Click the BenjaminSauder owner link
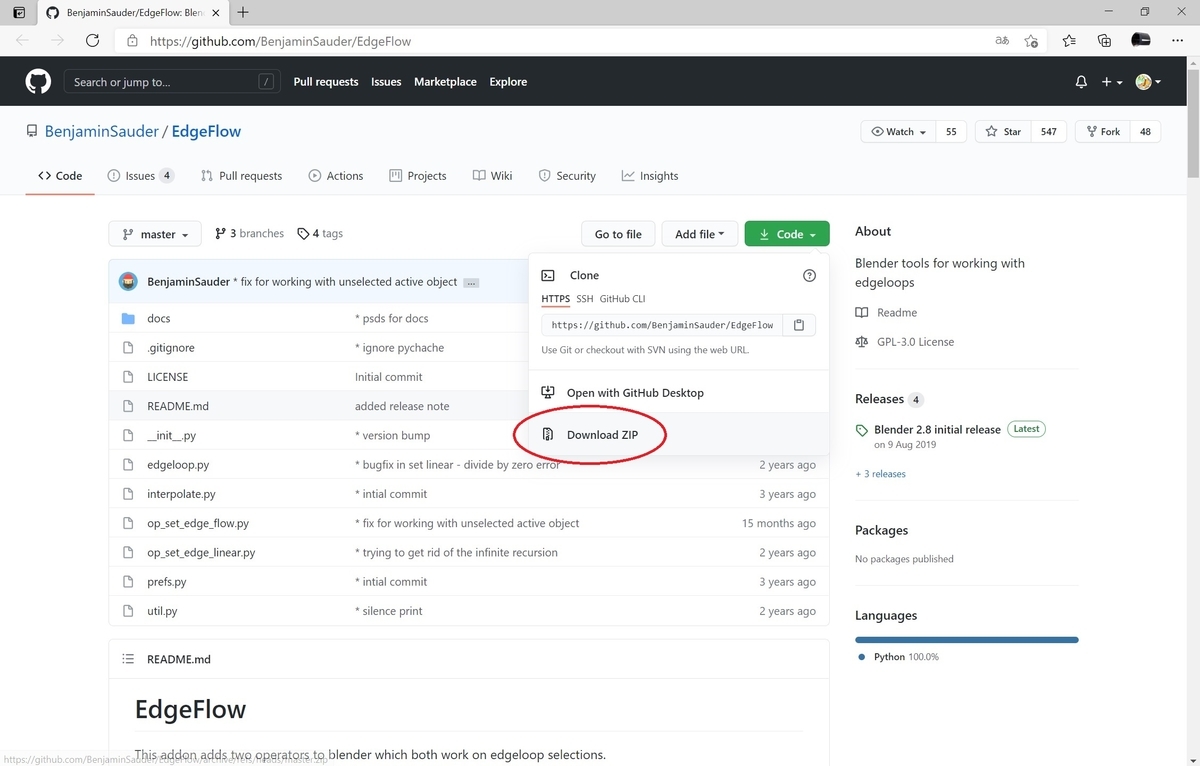Image resolution: width=1200 pixels, height=766 pixels. click(104, 131)
